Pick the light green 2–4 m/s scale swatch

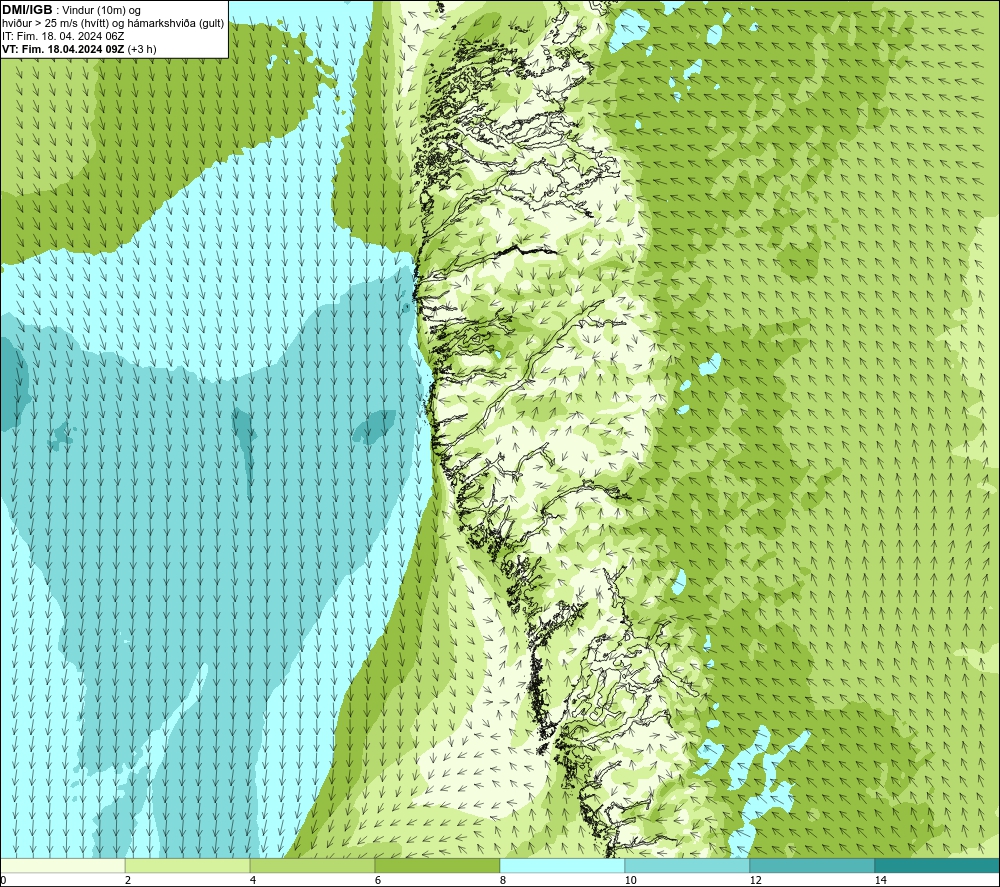click(188, 866)
